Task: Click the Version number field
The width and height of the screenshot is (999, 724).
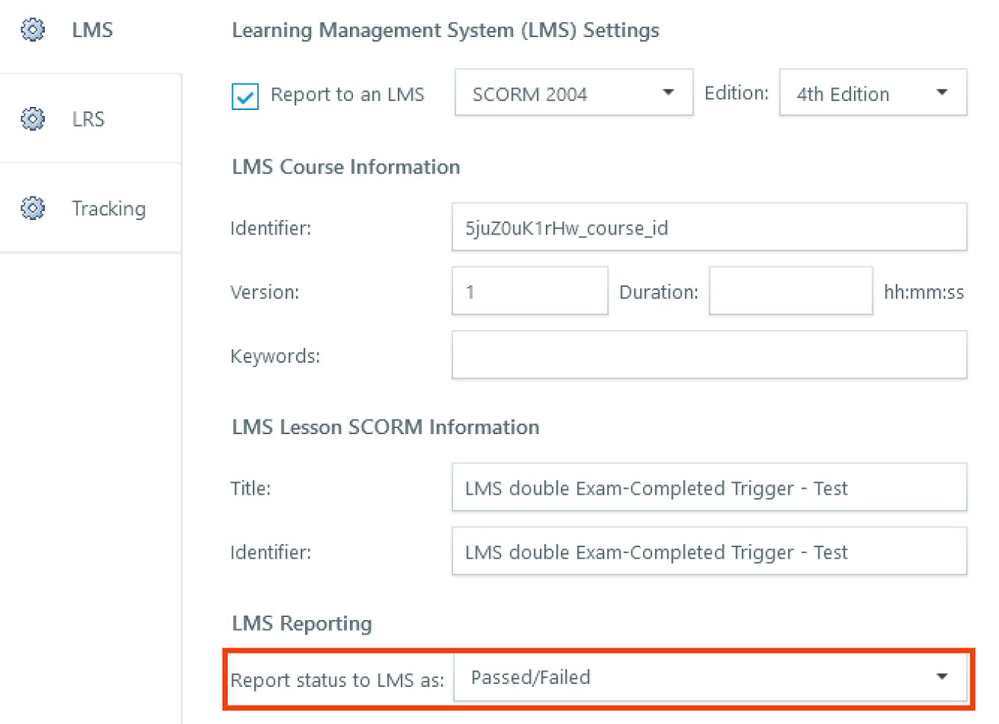Action: 529,292
